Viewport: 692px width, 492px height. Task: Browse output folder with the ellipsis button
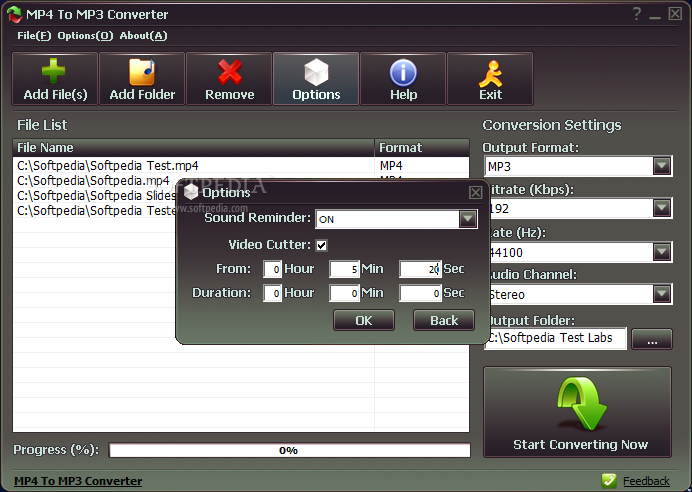click(x=652, y=340)
